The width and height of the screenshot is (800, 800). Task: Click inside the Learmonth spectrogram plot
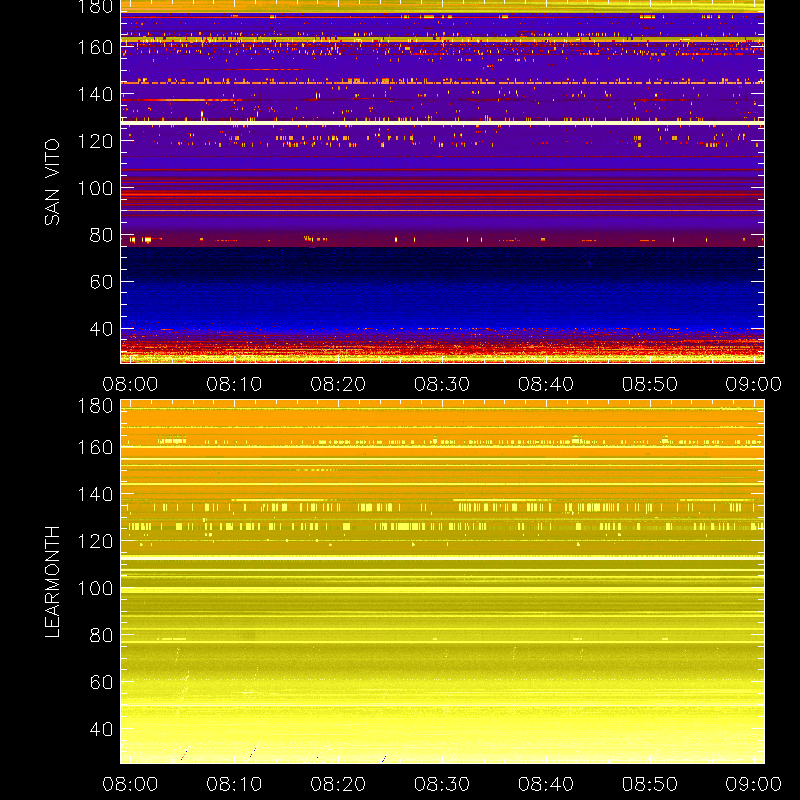click(x=442, y=582)
